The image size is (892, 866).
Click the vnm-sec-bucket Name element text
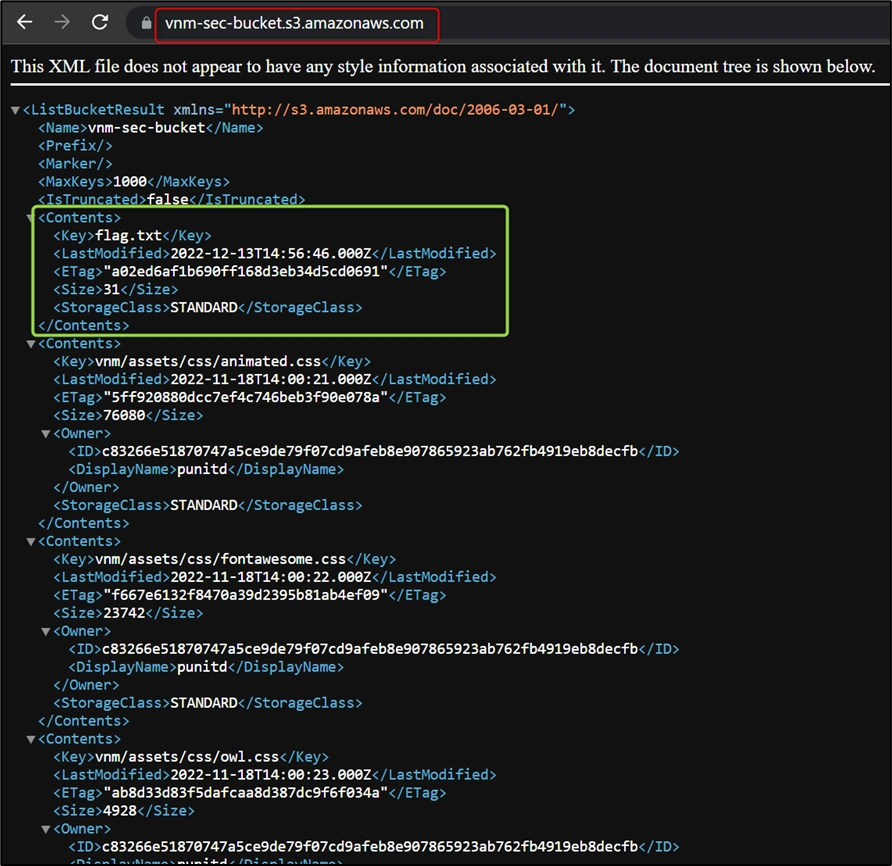pyautogui.click(x=146, y=128)
